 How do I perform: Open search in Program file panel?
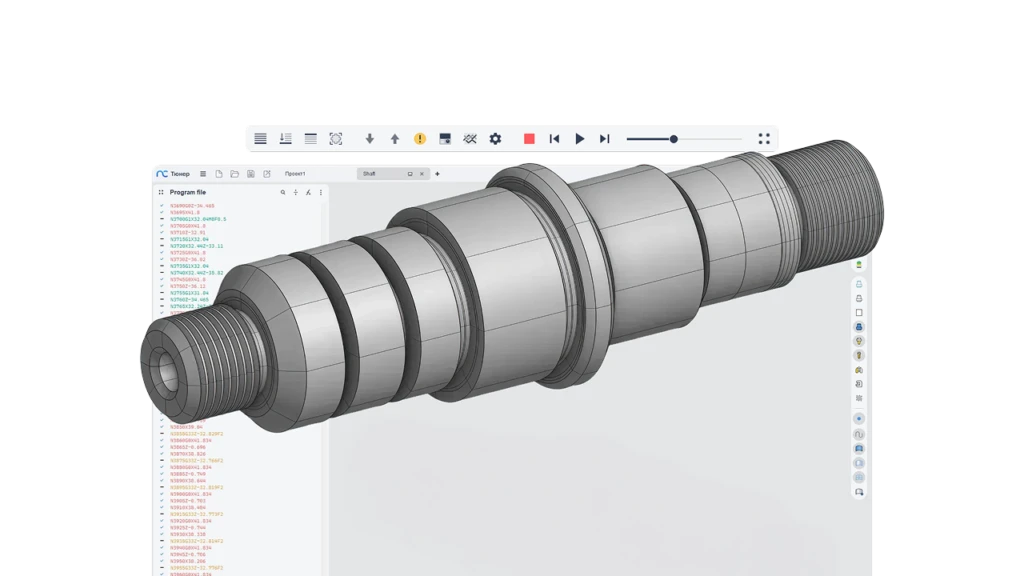pos(283,192)
